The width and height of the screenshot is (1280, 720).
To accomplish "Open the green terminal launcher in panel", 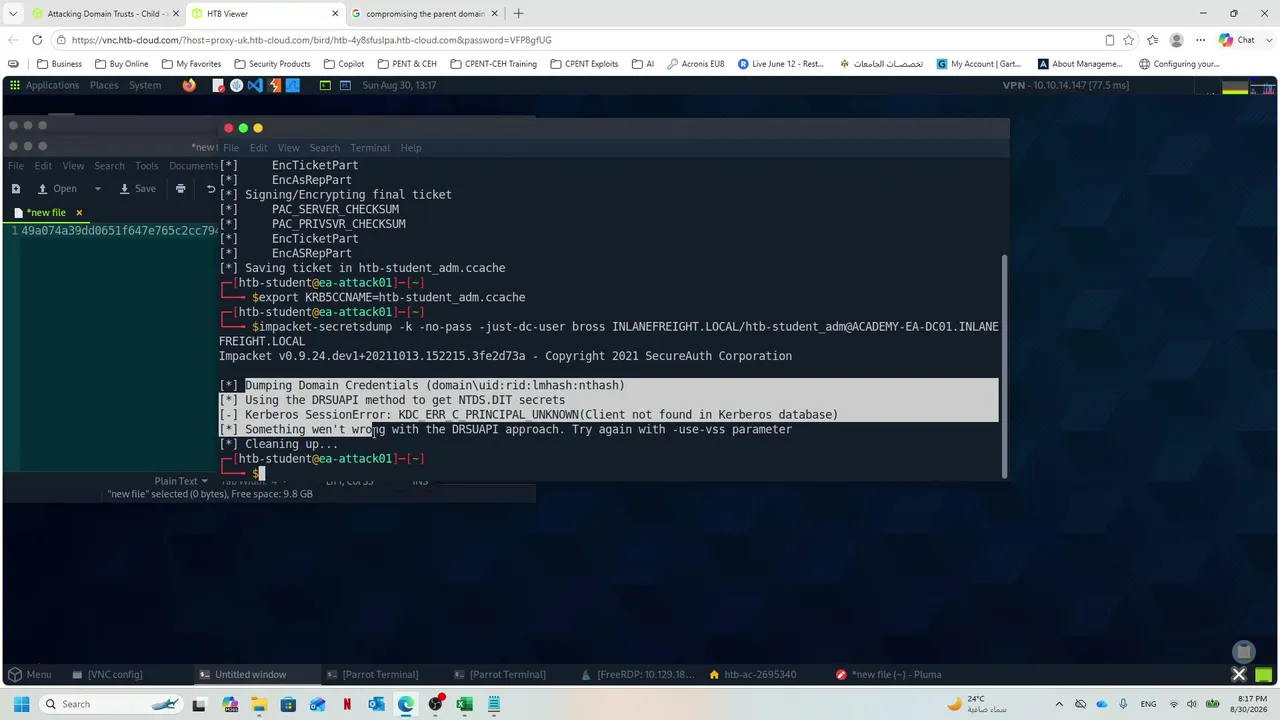I will [325, 86].
